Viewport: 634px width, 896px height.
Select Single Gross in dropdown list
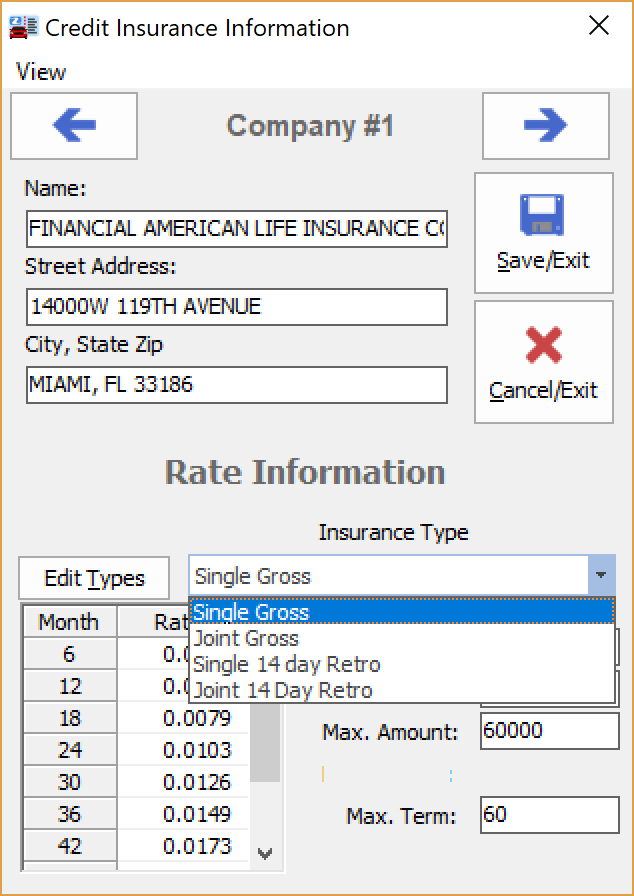click(x=402, y=613)
